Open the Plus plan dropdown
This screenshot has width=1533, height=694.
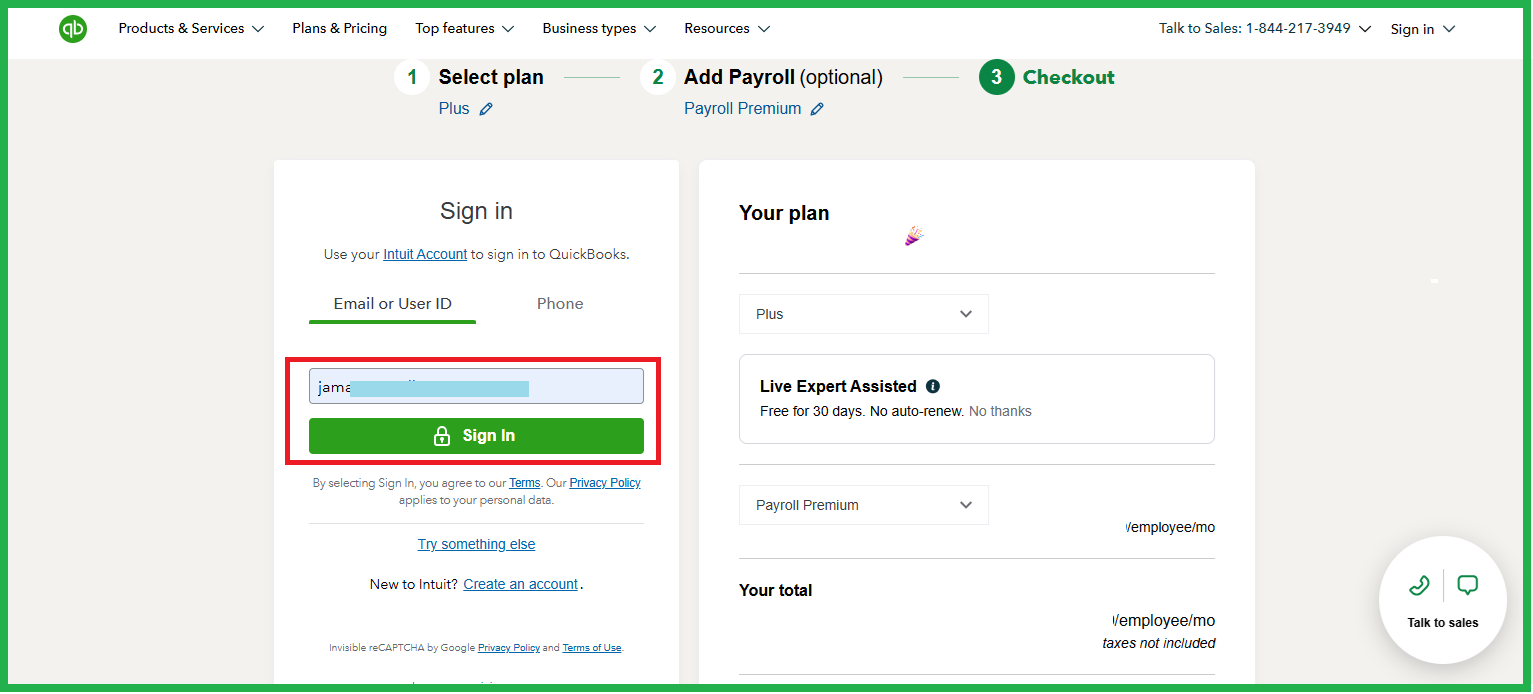864,314
